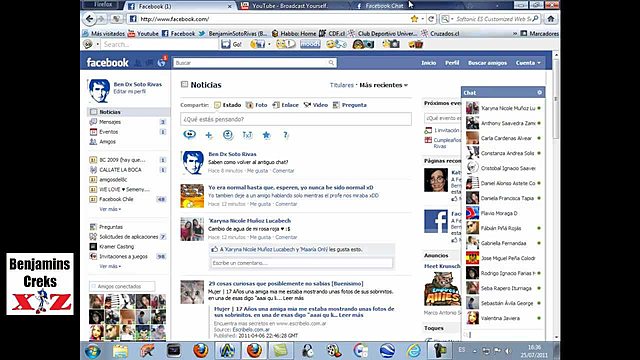The image size is (640, 360).
Task: Expand Más recientes dropdown
Action: click(383, 85)
